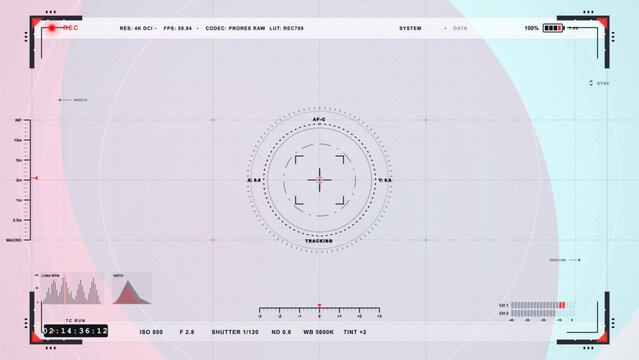The width and height of the screenshot is (639, 360).
Task: Click the 0.5m mark on focus scale
Action: [17, 220]
